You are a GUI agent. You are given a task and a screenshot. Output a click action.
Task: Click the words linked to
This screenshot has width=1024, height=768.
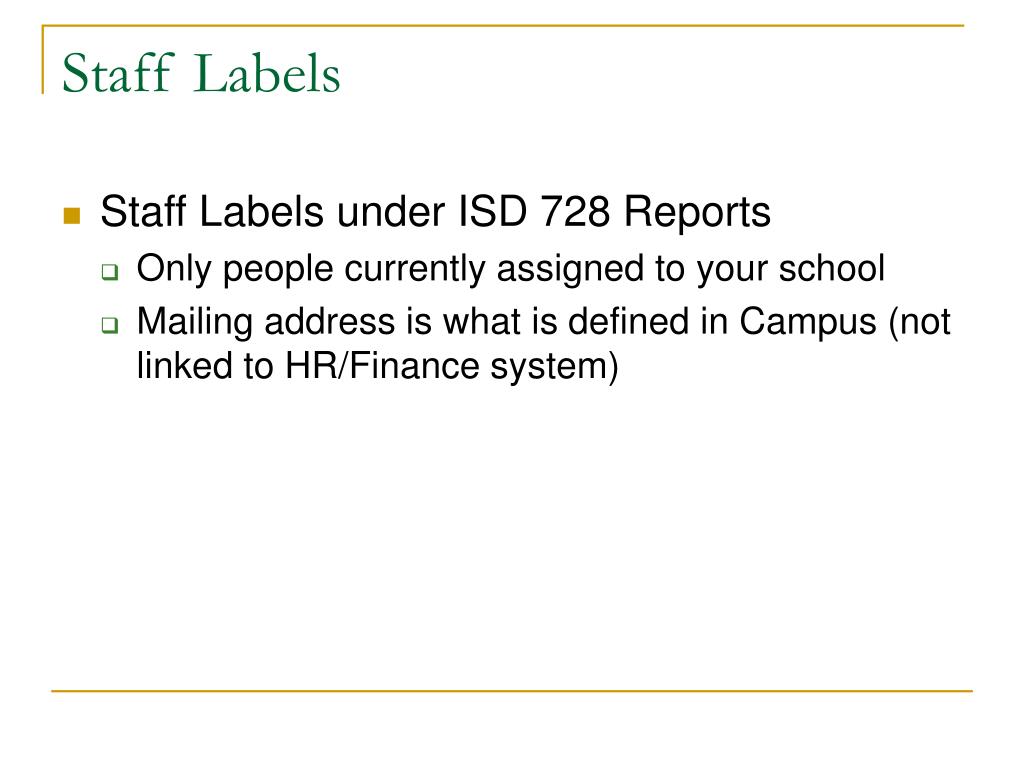(205, 366)
